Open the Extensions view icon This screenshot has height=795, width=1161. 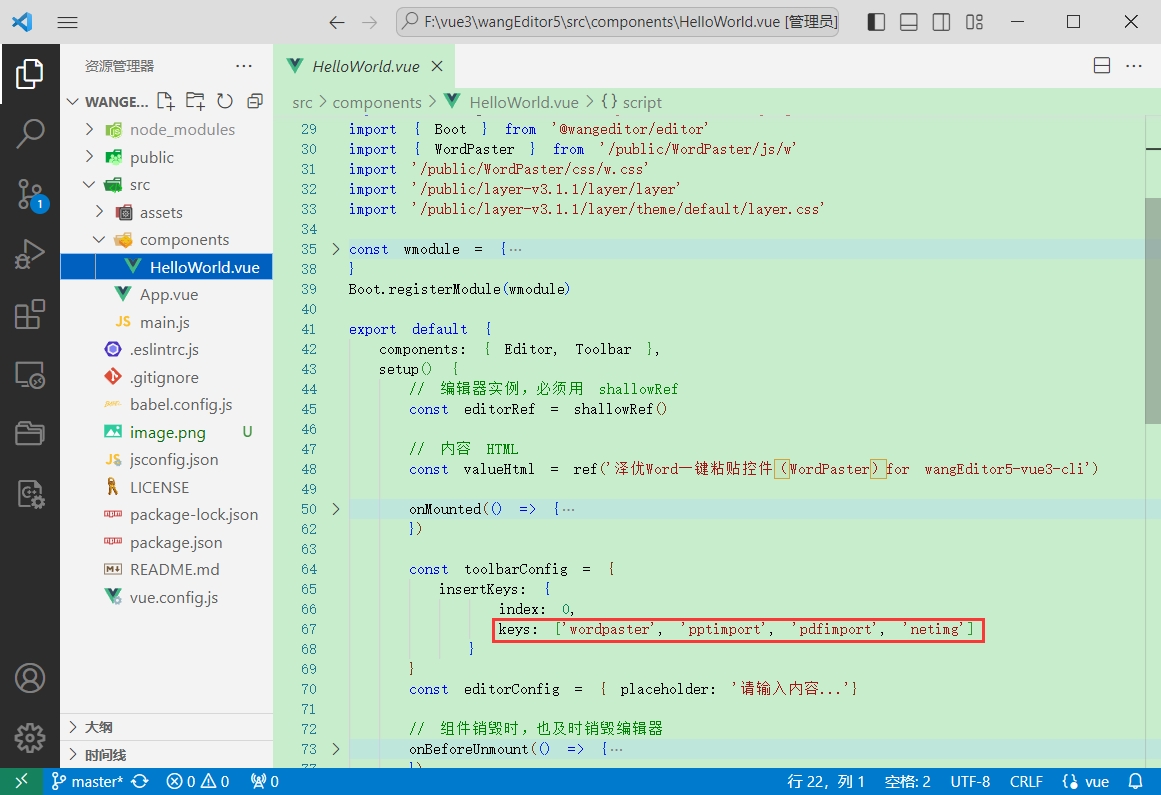pos(30,315)
